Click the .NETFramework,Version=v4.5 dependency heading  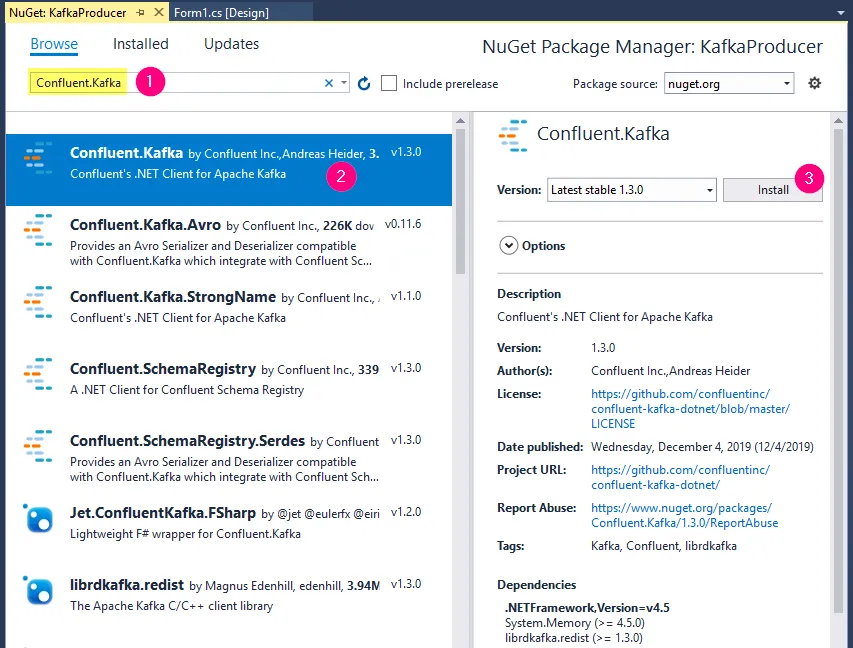[587, 608]
